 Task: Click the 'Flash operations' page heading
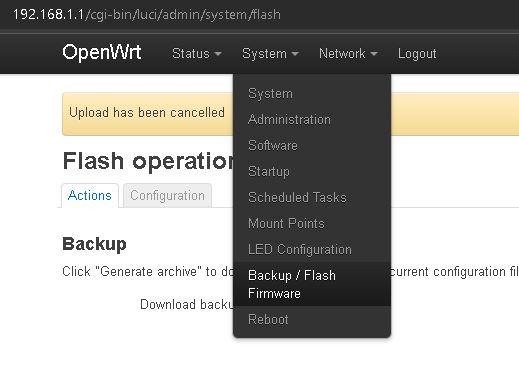[x=149, y=161]
